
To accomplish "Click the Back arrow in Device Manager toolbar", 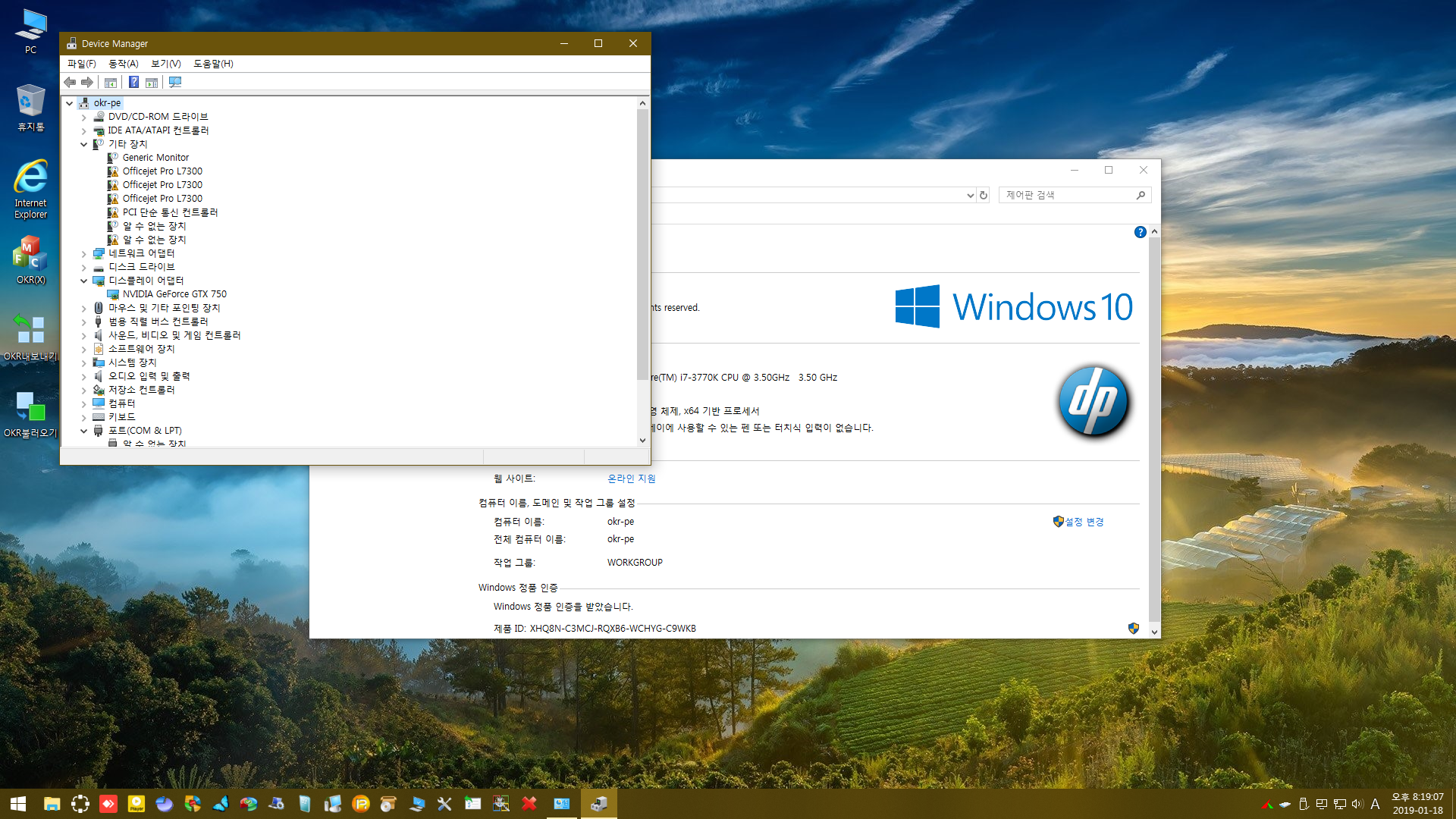I will click(x=70, y=82).
